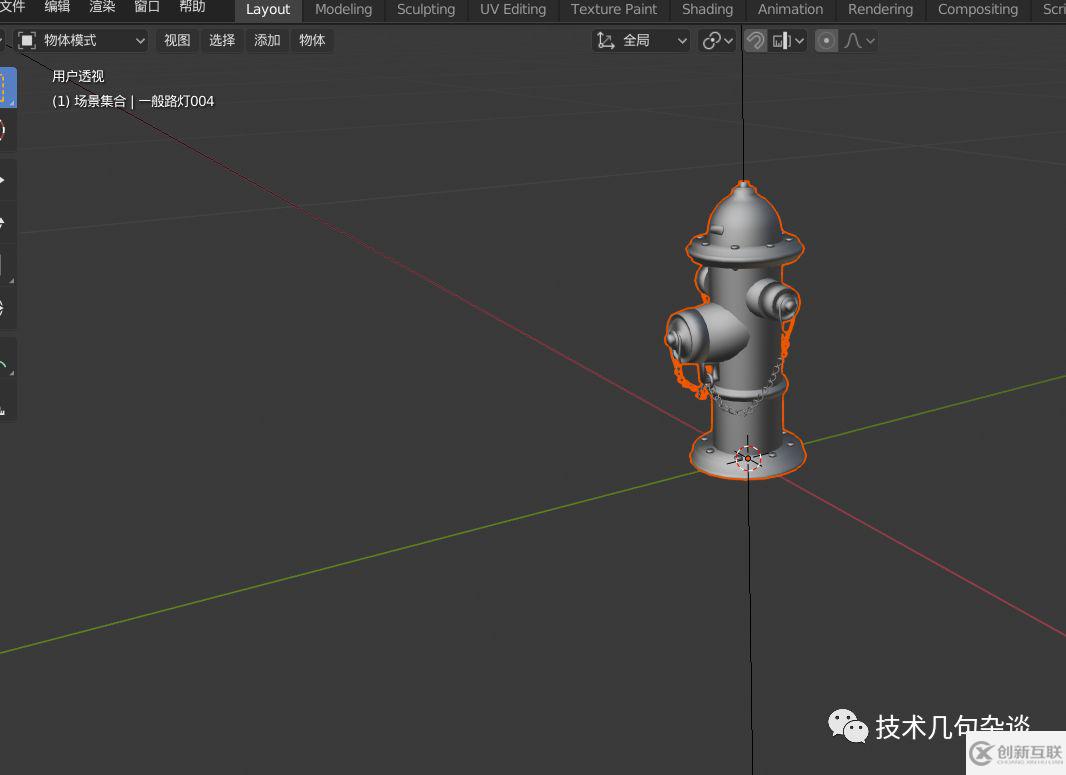Click the 一般路灯004 object name text
This screenshot has width=1066, height=775.
(176, 101)
